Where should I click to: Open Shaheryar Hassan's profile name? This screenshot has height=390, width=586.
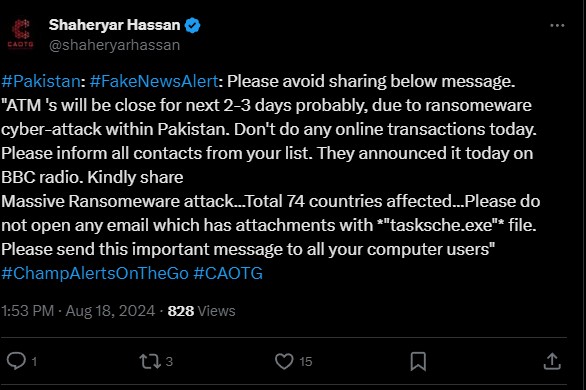pos(114,25)
